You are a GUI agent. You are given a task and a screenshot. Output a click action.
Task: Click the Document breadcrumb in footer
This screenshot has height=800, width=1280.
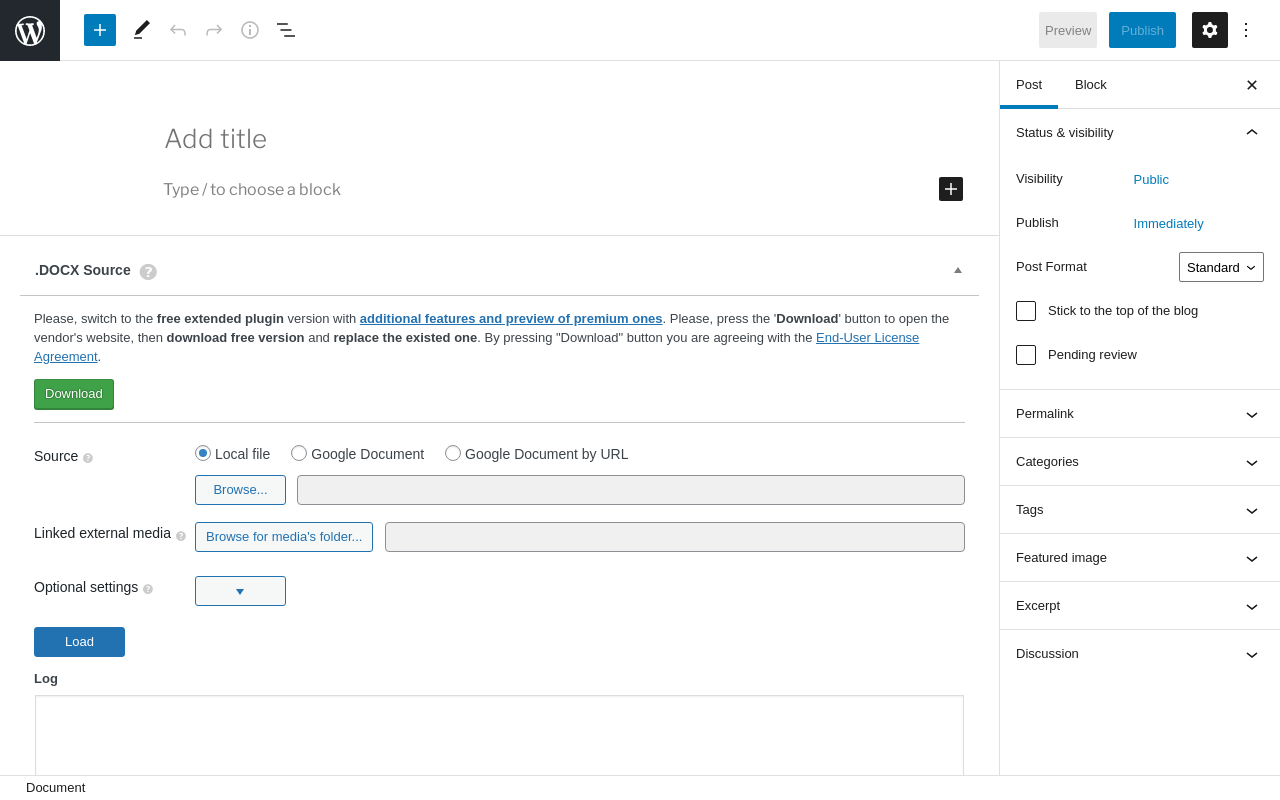pyautogui.click(x=56, y=788)
